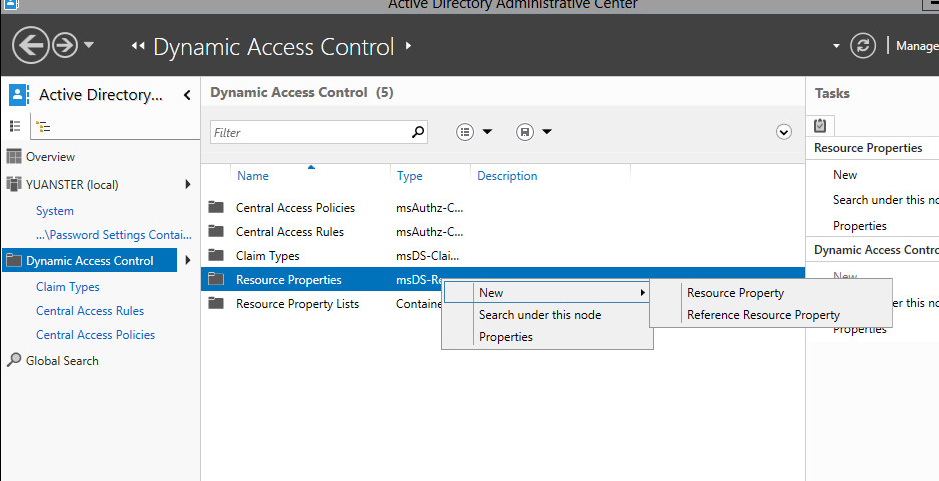Click the YUANSTER domain server icon
This screenshot has width=939, height=481.
[x=14, y=184]
